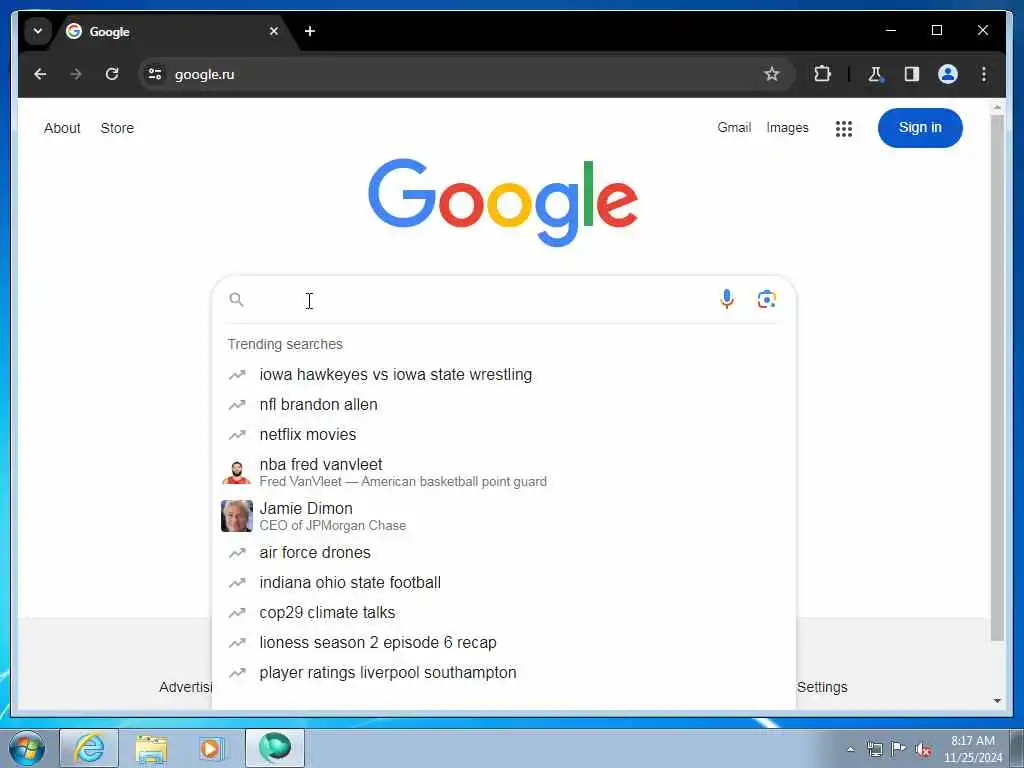Open the Chrome profile avatar
This screenshot has height=768, width=1024.
click(948, 74)
